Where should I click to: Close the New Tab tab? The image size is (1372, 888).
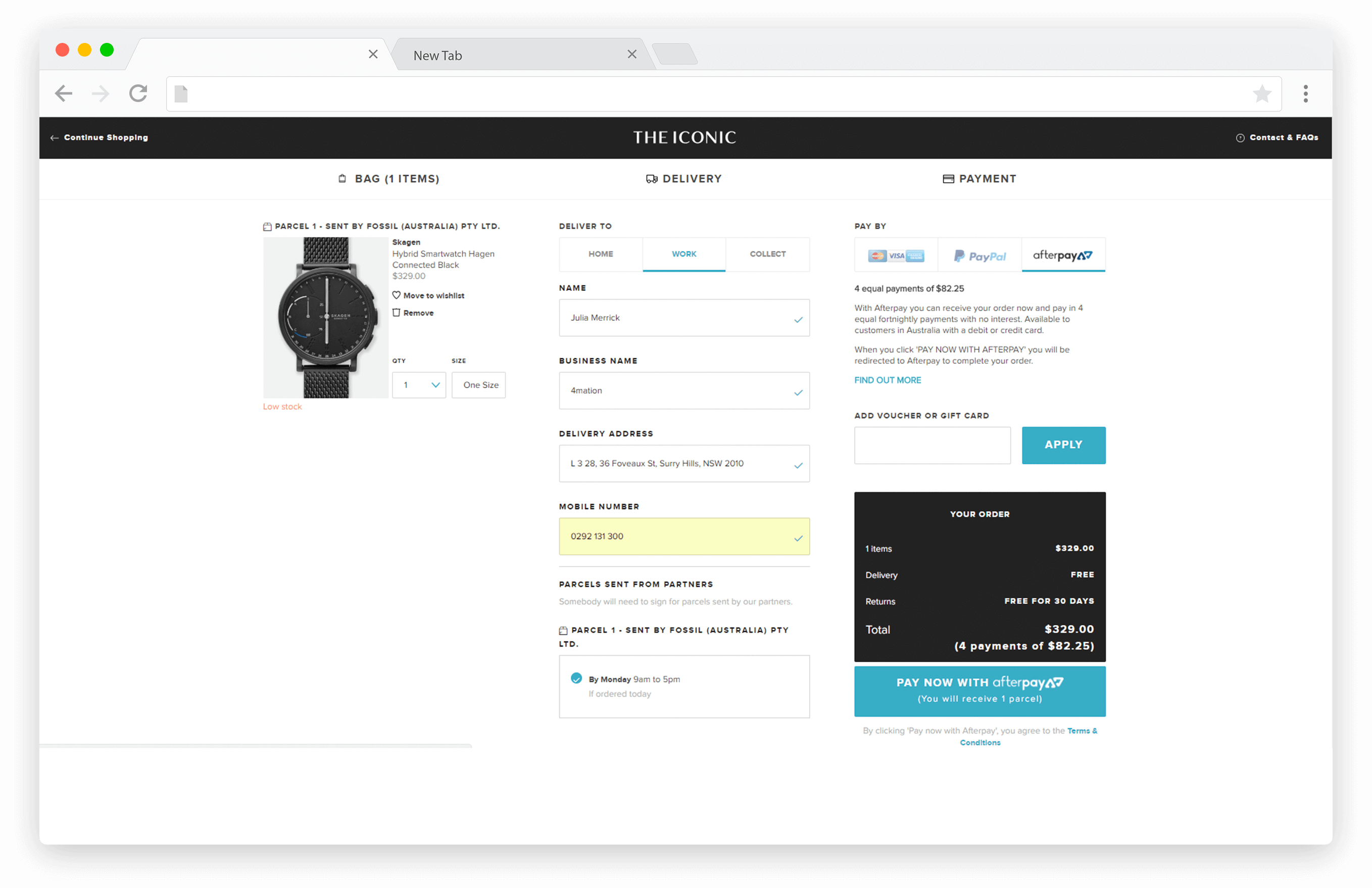coord(632,54)
